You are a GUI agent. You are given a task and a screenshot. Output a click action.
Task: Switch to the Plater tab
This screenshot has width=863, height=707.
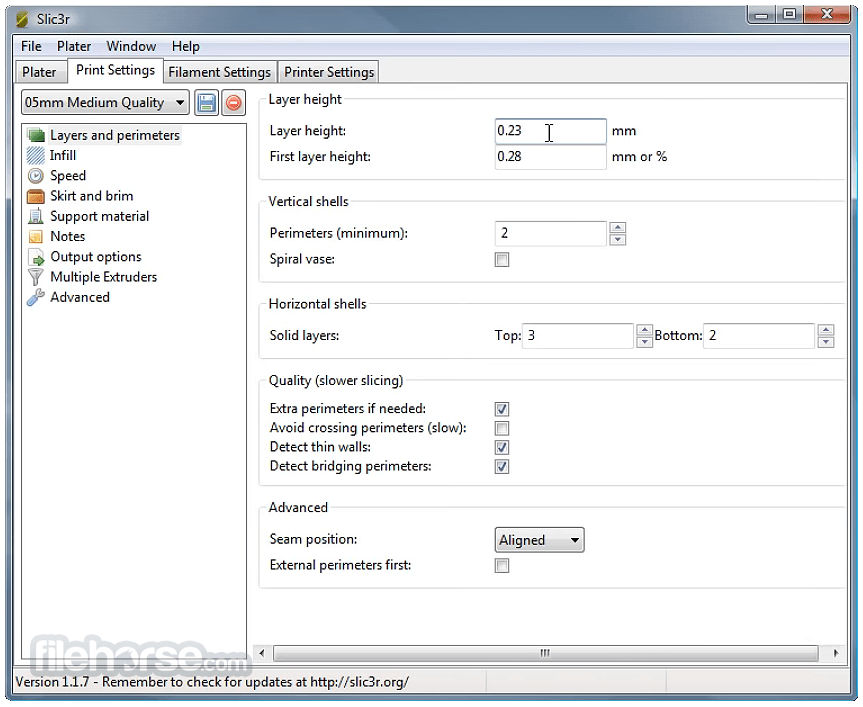(39, 72)
